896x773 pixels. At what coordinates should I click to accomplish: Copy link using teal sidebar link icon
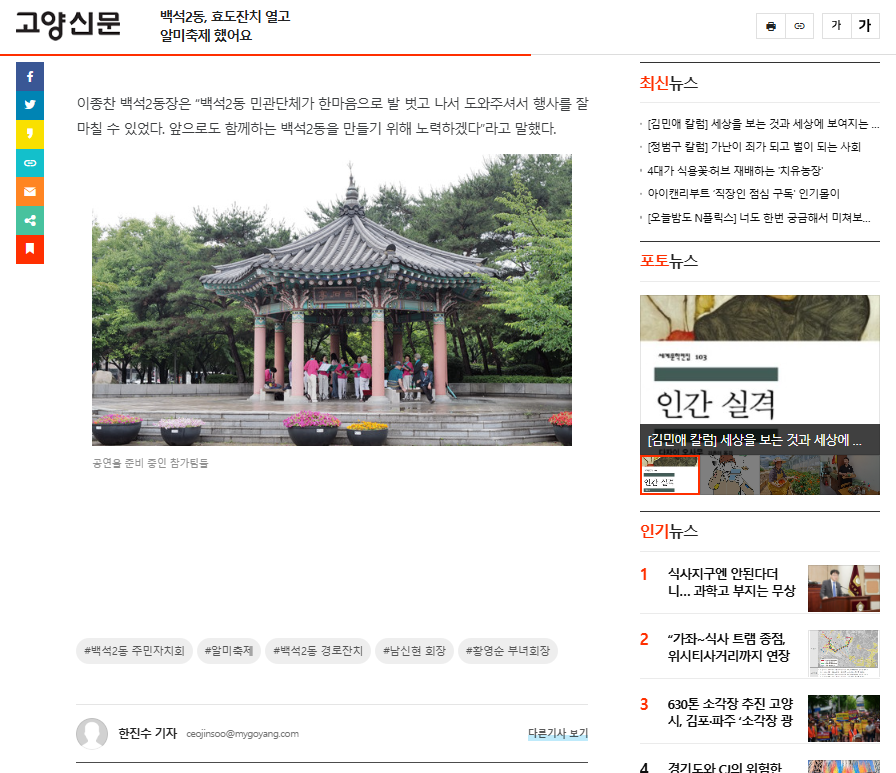pyautogui.click(x=30, y=163)
